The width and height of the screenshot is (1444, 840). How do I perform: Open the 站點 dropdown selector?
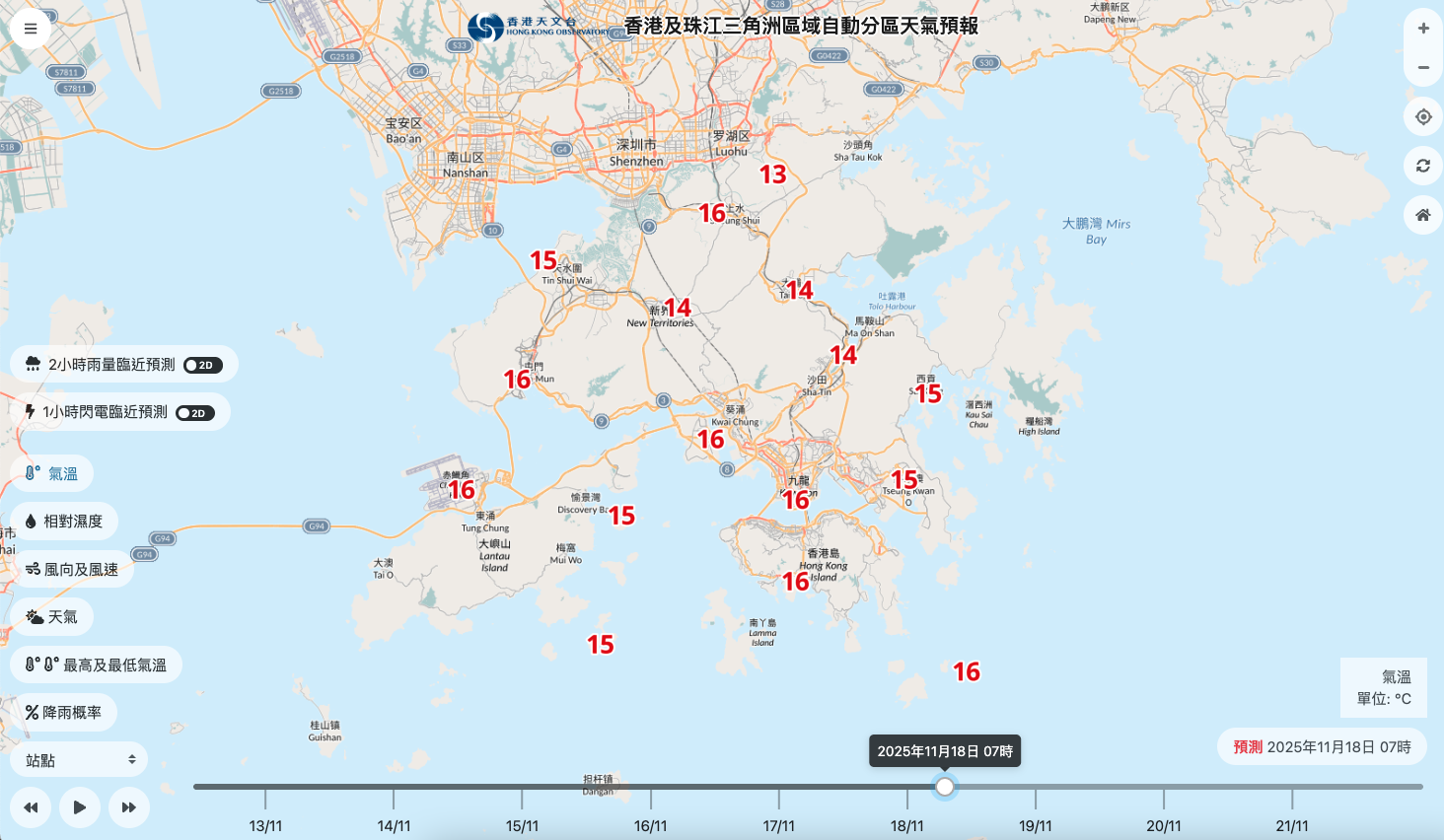(79, 760)
